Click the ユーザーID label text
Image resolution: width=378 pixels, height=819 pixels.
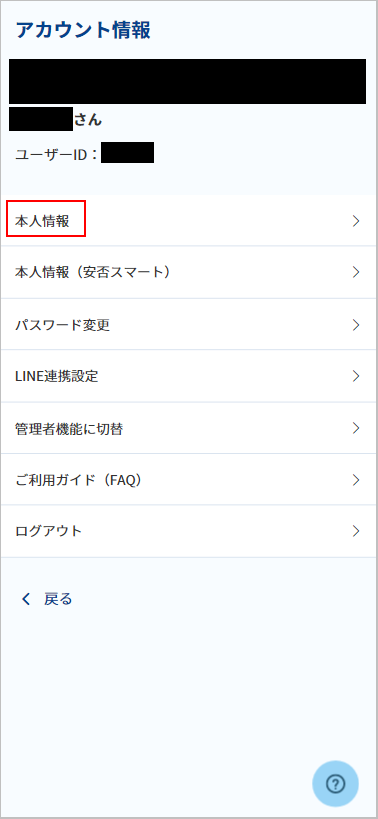click(57, 155)
